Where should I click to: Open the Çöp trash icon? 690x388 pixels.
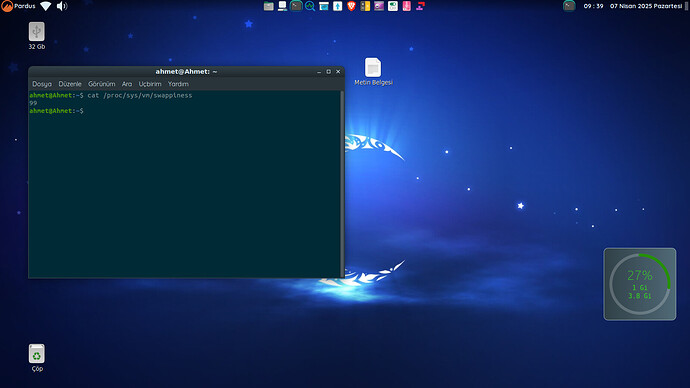tap(37, 358)
